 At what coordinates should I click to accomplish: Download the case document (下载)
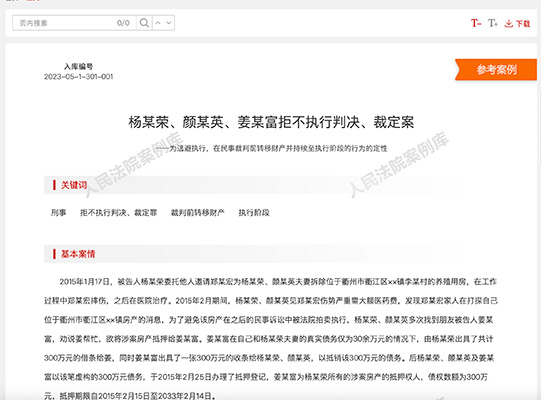coord(517,23)
